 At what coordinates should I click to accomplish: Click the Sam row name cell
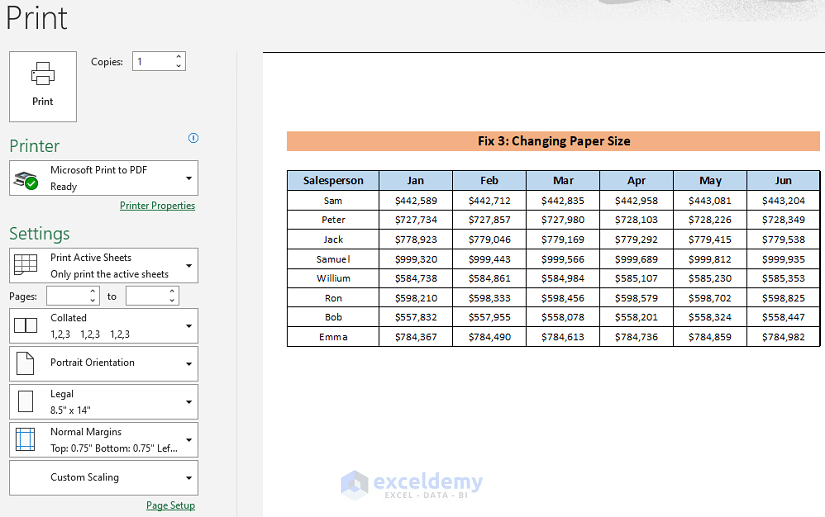pos(333,200)
